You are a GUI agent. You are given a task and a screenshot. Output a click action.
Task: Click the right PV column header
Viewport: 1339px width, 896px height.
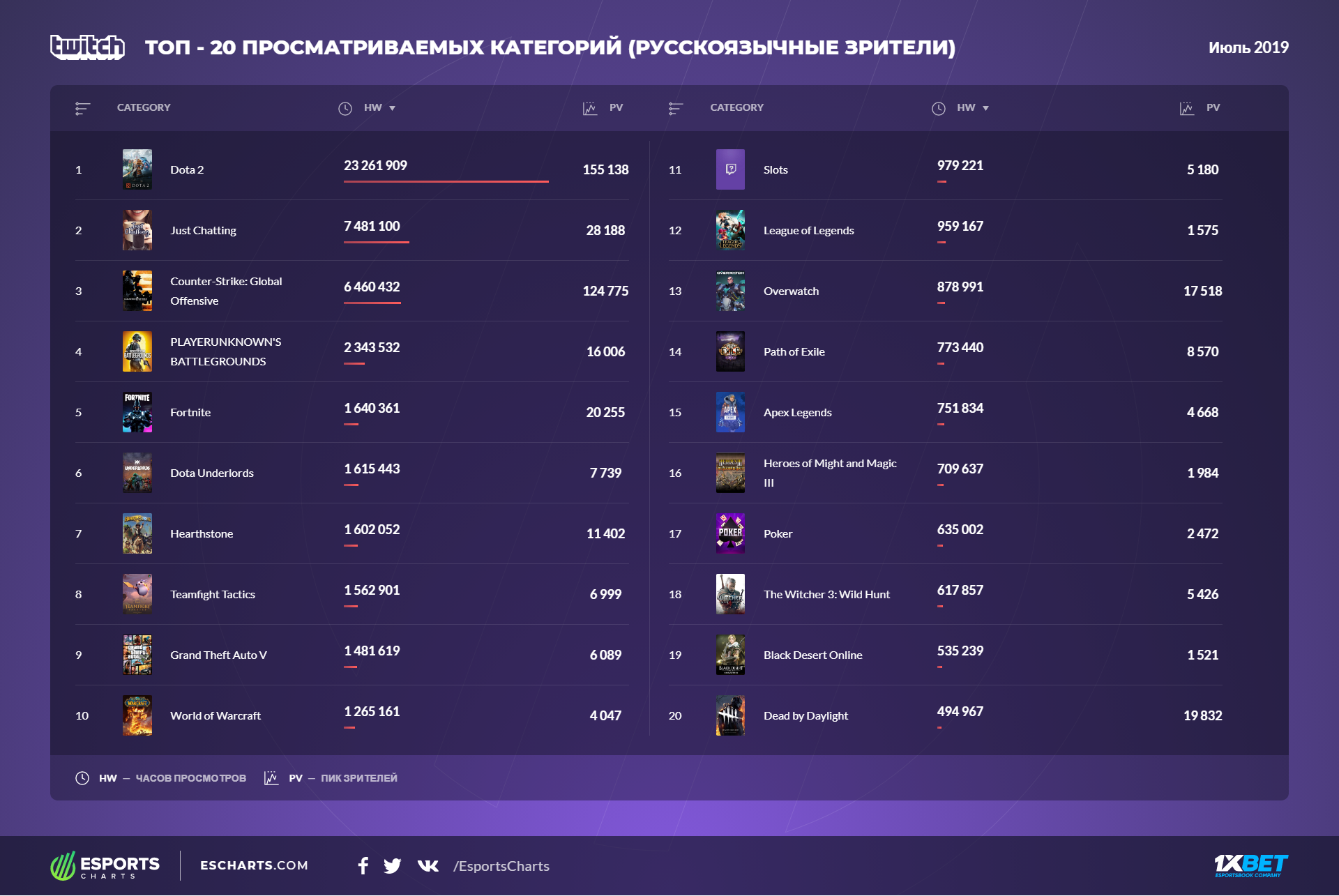[x=1213, y=107]
